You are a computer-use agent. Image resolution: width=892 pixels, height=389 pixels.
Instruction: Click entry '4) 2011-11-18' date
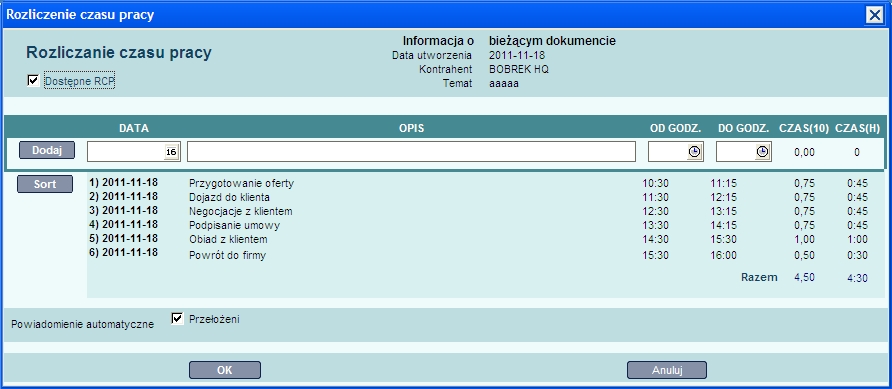[123, 224]
